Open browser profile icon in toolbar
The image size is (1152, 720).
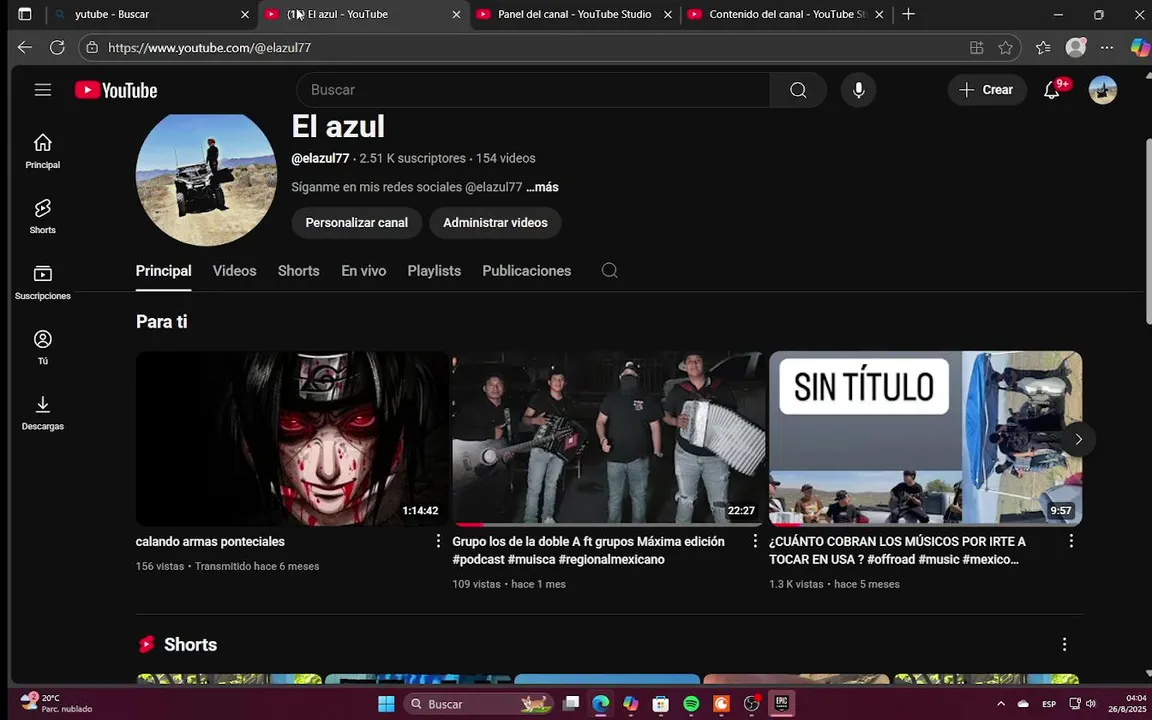point(1075,48)
